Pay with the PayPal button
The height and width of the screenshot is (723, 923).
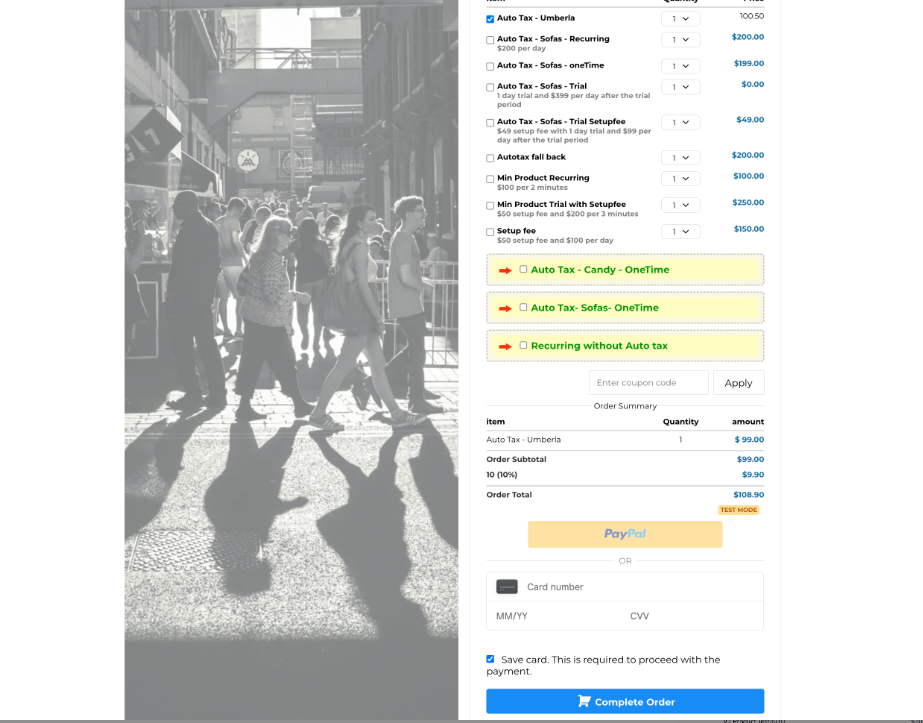(x=625, y=534)
